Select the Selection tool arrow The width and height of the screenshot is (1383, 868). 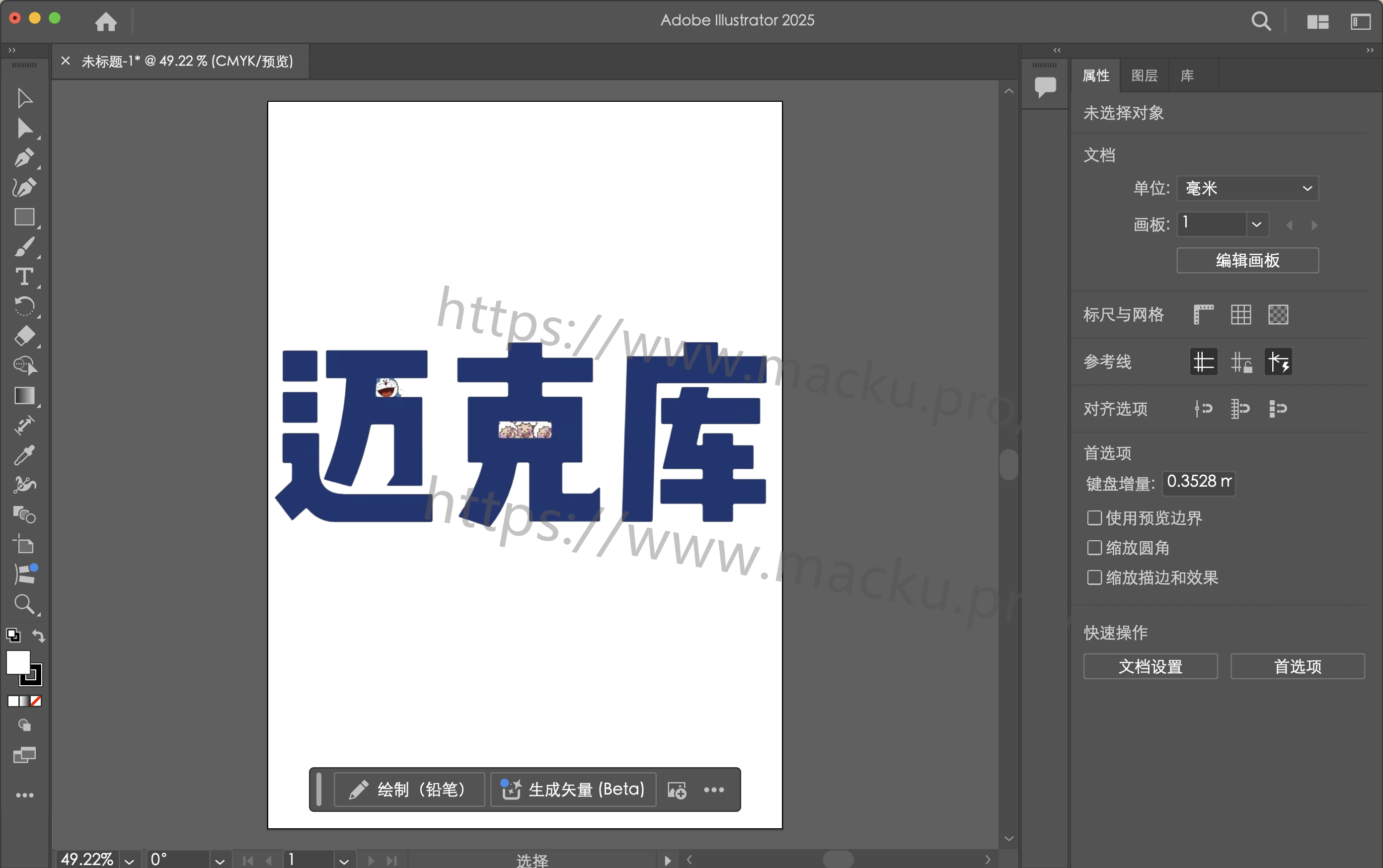click(x=24, y=99)
